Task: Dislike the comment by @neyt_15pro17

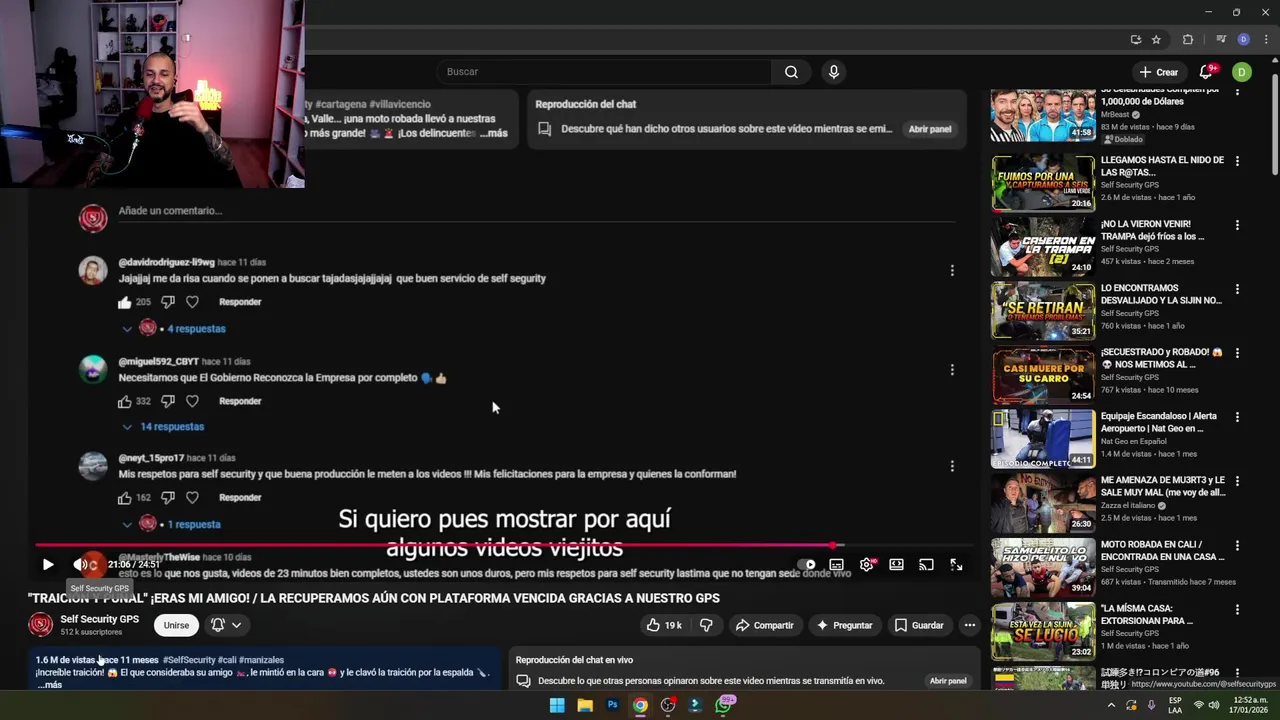Action: (x=168, y=498)
